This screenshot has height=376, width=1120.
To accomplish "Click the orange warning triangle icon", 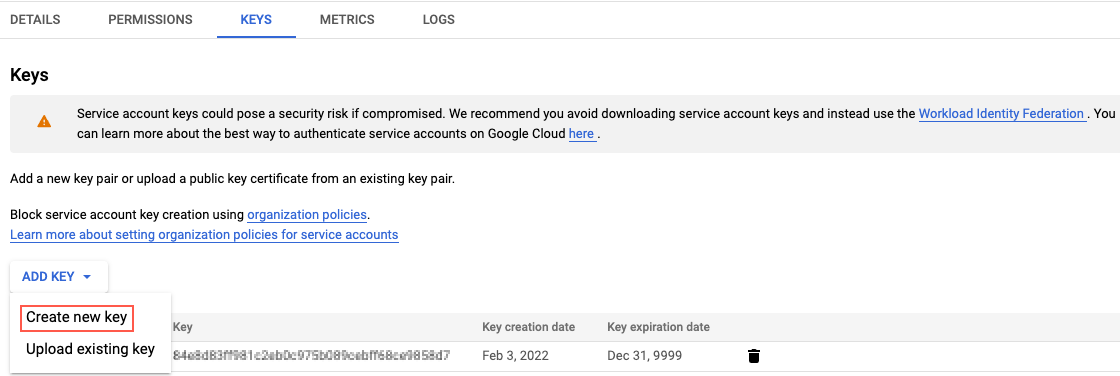I will tap(44, 122).
